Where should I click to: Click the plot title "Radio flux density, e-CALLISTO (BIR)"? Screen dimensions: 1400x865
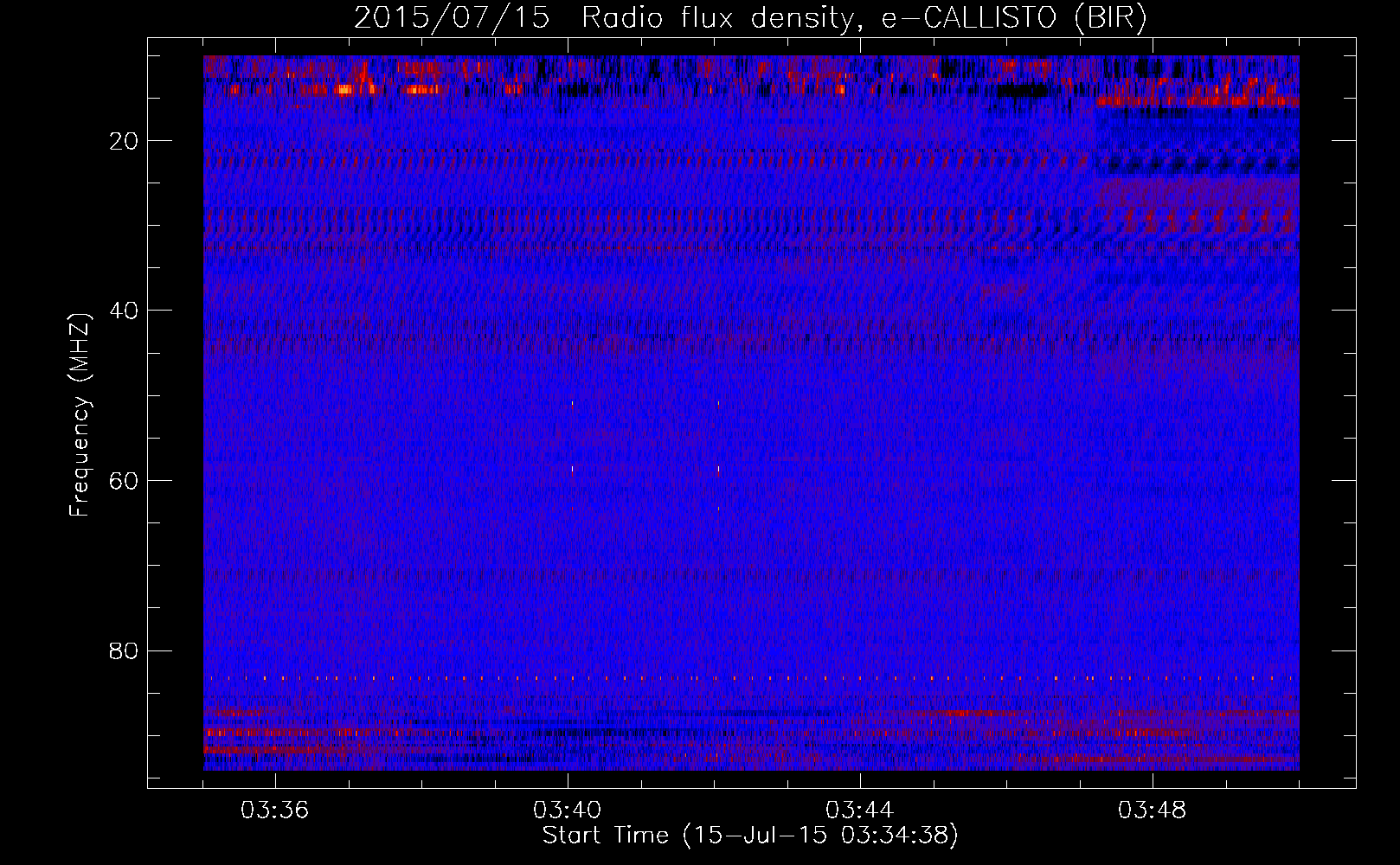[864, 17]
